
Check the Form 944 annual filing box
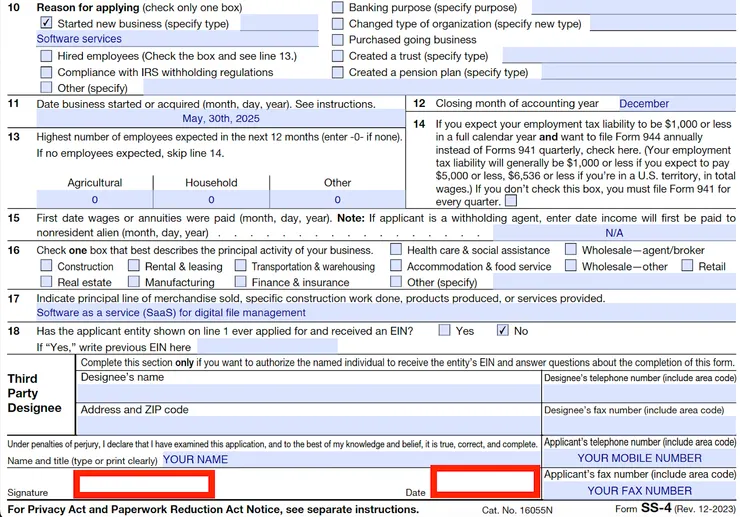point(511,201)
